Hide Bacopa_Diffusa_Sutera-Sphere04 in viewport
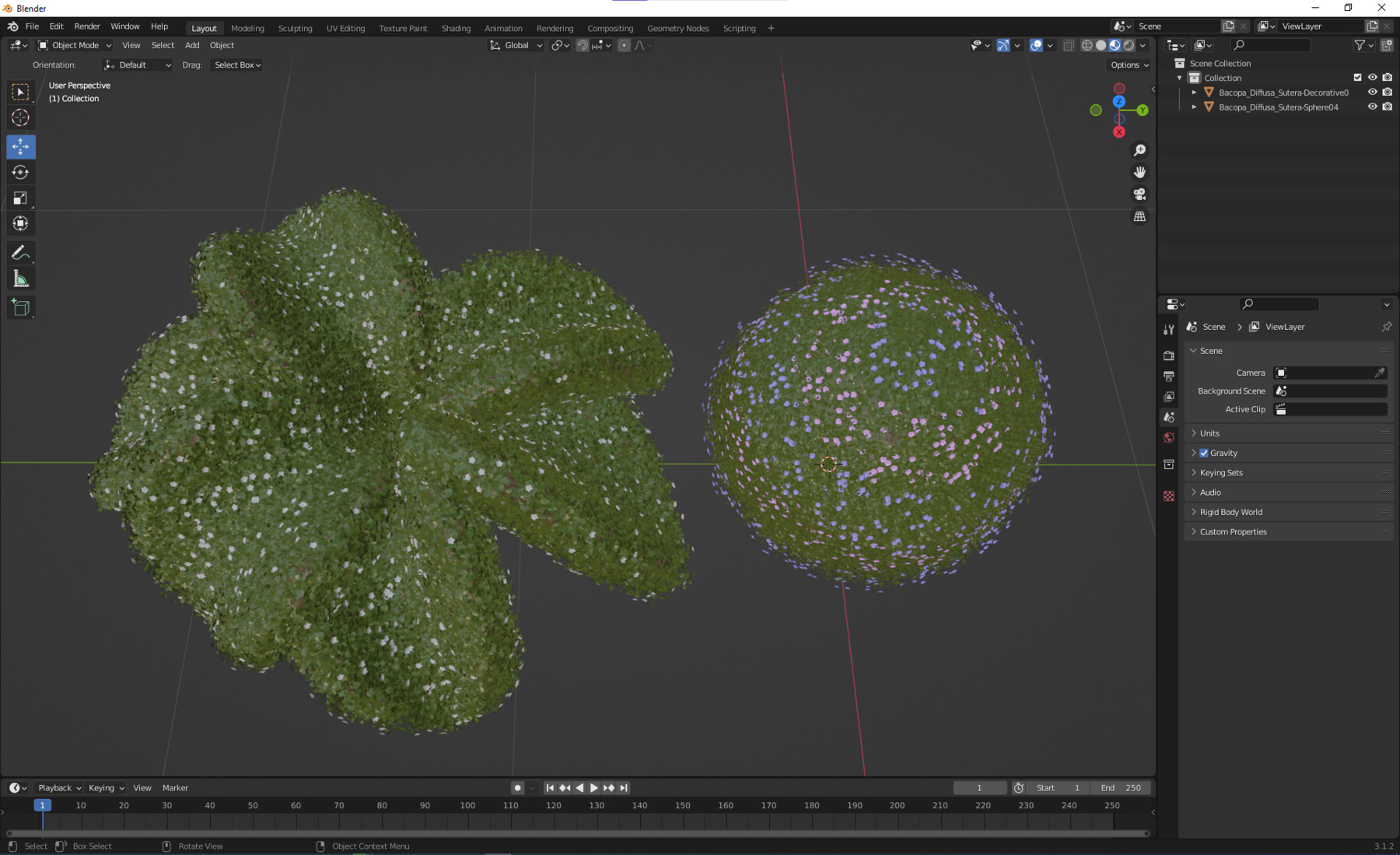1400x855 pixels. 1372,107
